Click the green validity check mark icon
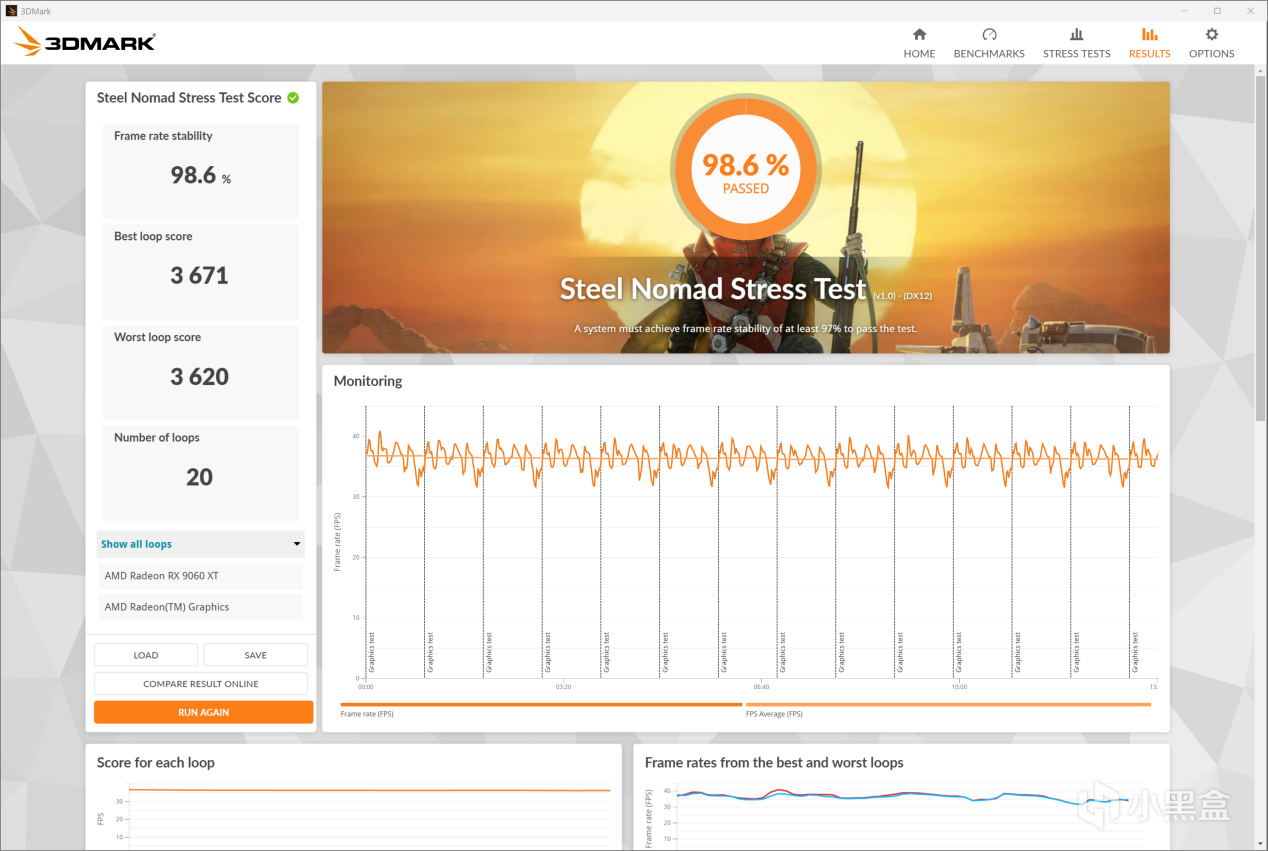 coord(293,97)
